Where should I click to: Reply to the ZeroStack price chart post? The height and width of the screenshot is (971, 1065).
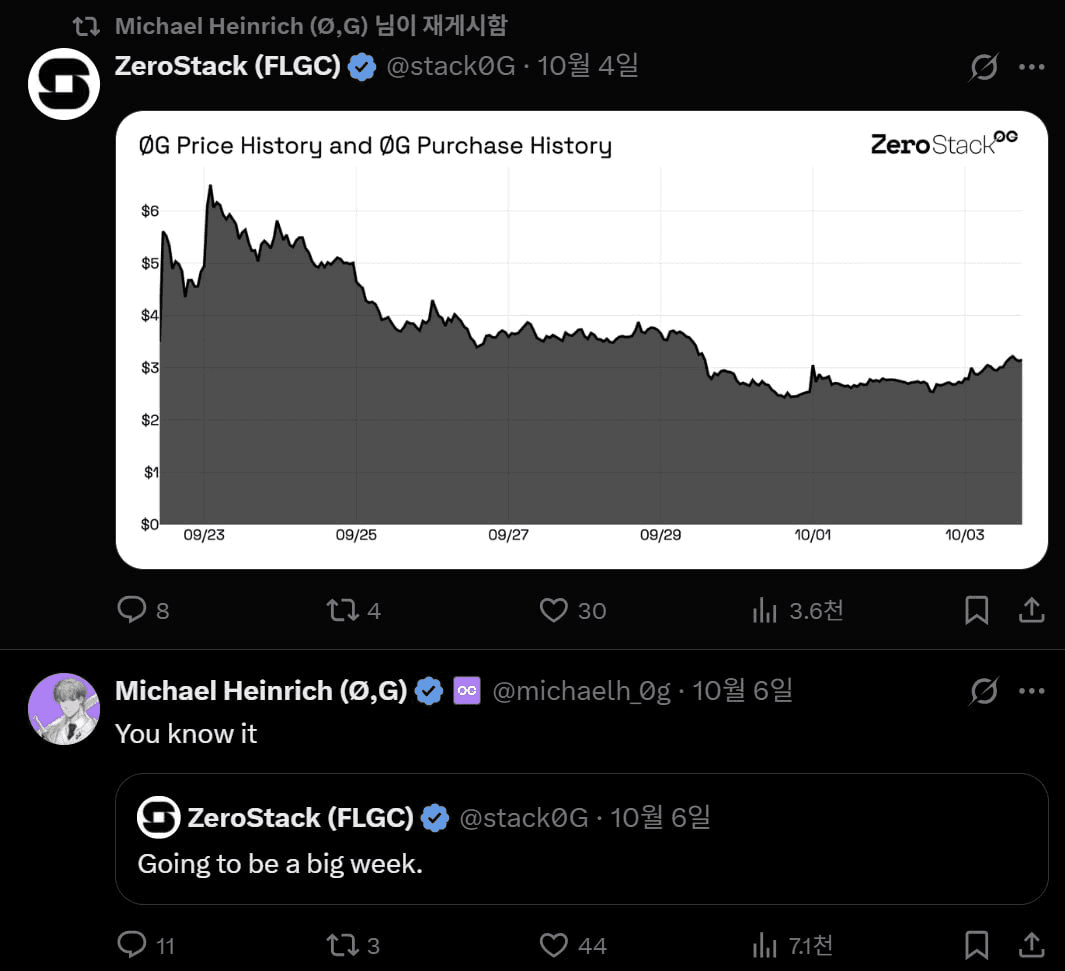133,610
